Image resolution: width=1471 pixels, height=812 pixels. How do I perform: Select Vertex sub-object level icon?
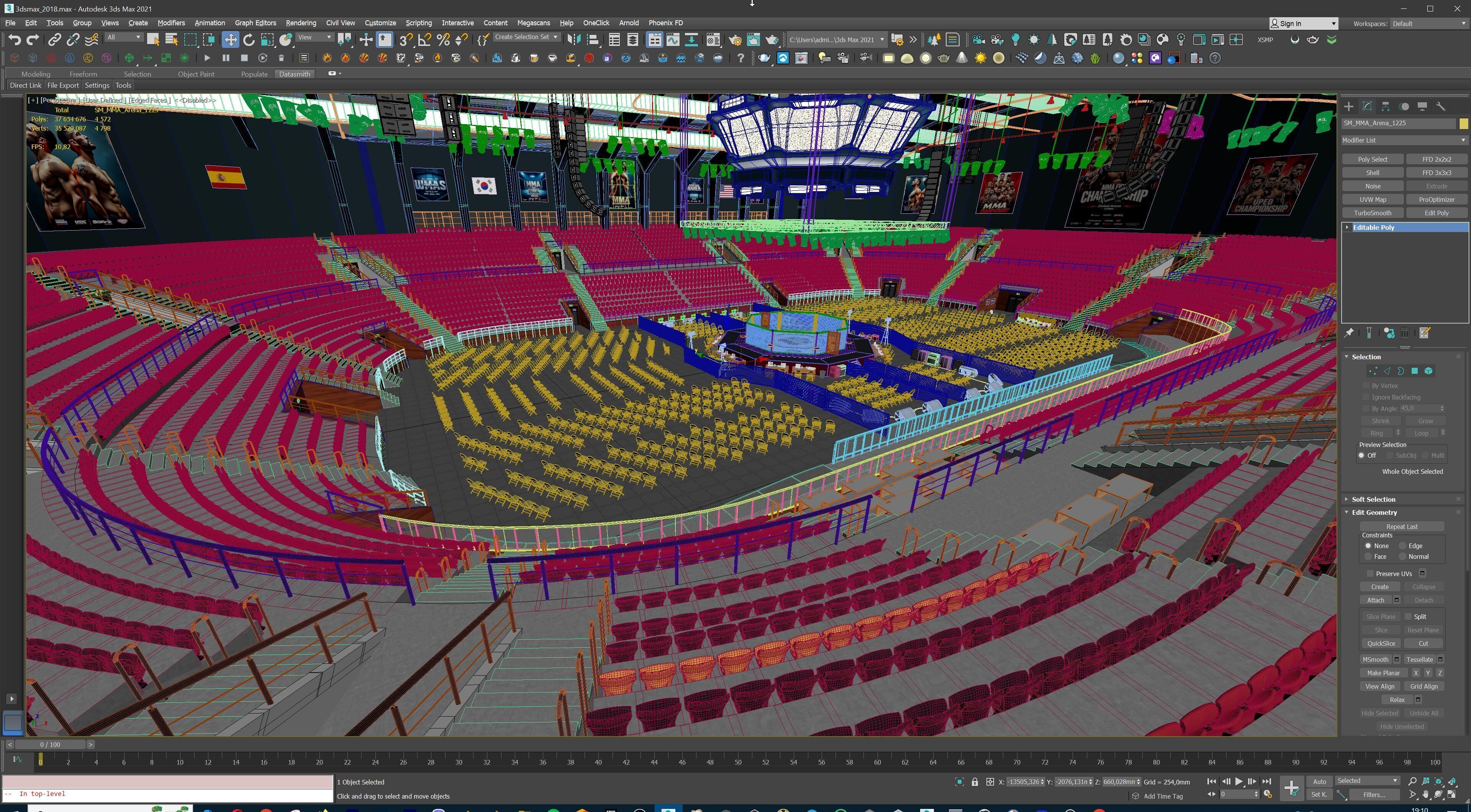(x=1373, y=371)
